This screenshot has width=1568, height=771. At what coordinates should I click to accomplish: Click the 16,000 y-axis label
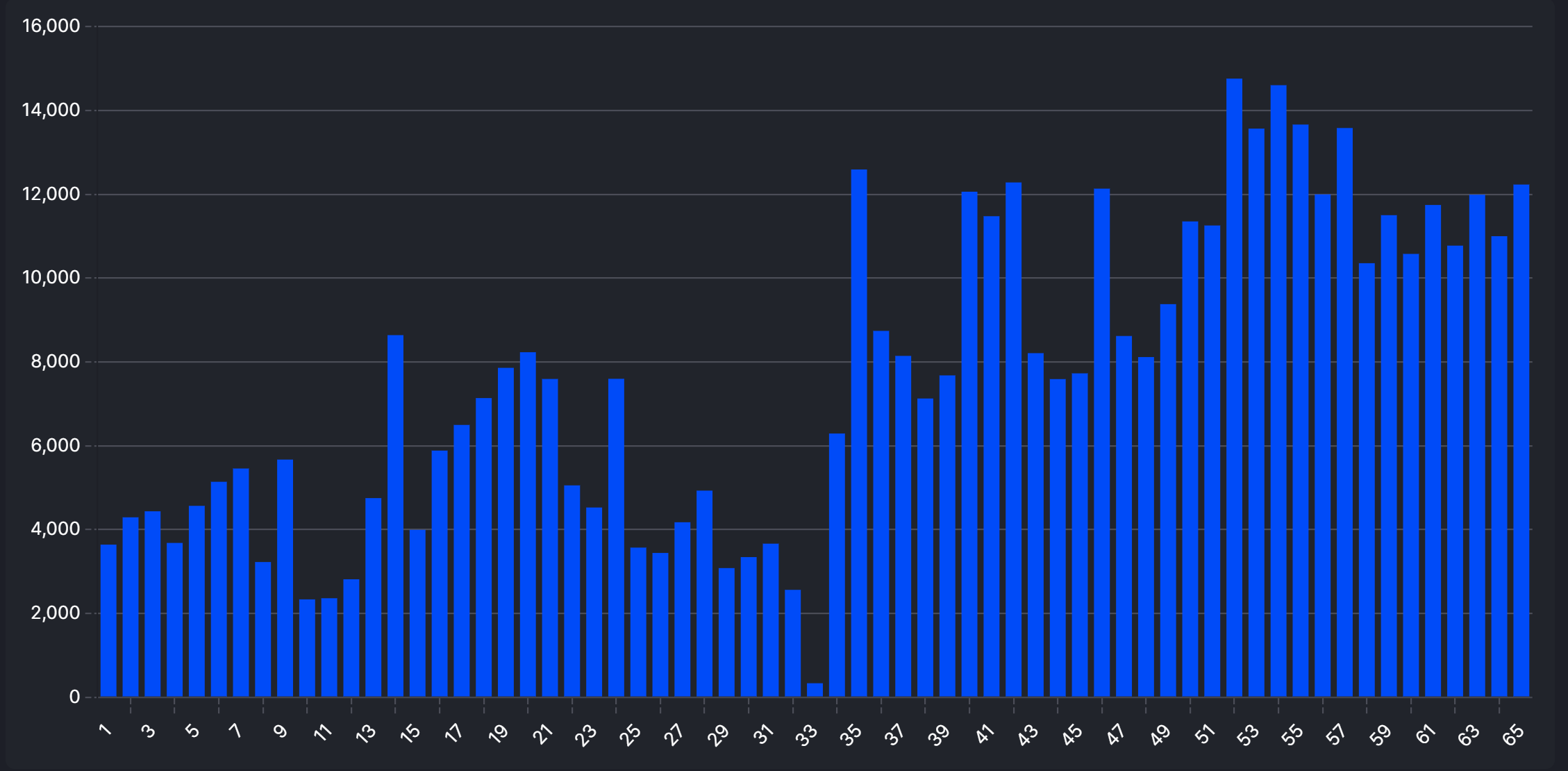pos(51,26)
